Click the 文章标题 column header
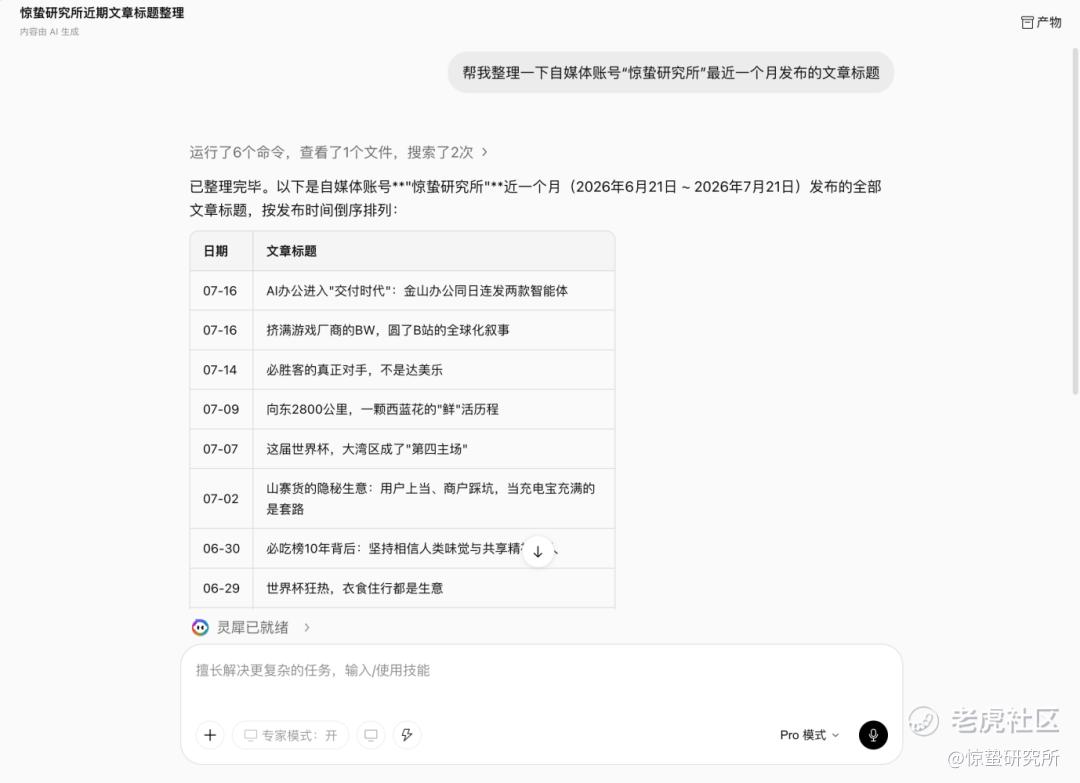This screenshot has height=783, width=1080. pos(291,251)
